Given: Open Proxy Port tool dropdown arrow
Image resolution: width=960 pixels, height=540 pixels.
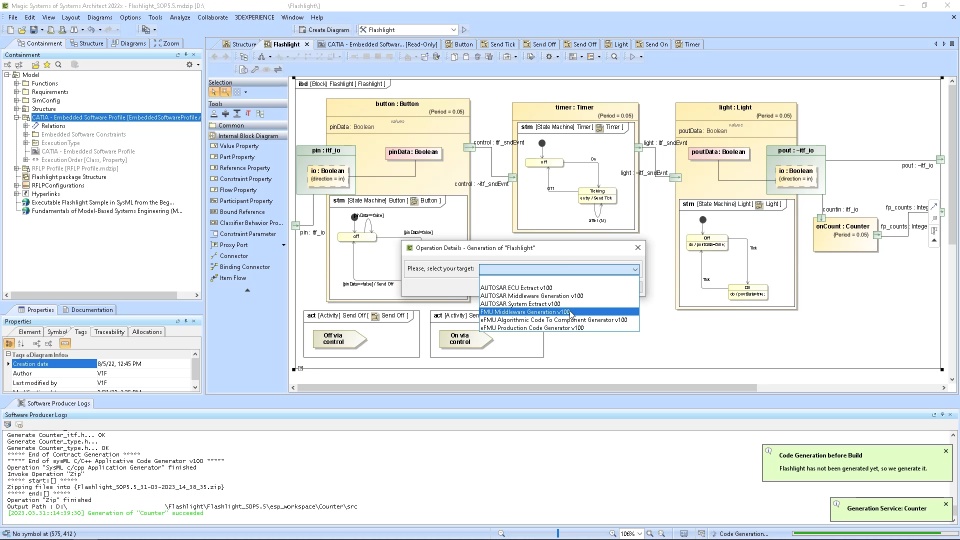Looking at the screenshot, I should pos(283,245).
